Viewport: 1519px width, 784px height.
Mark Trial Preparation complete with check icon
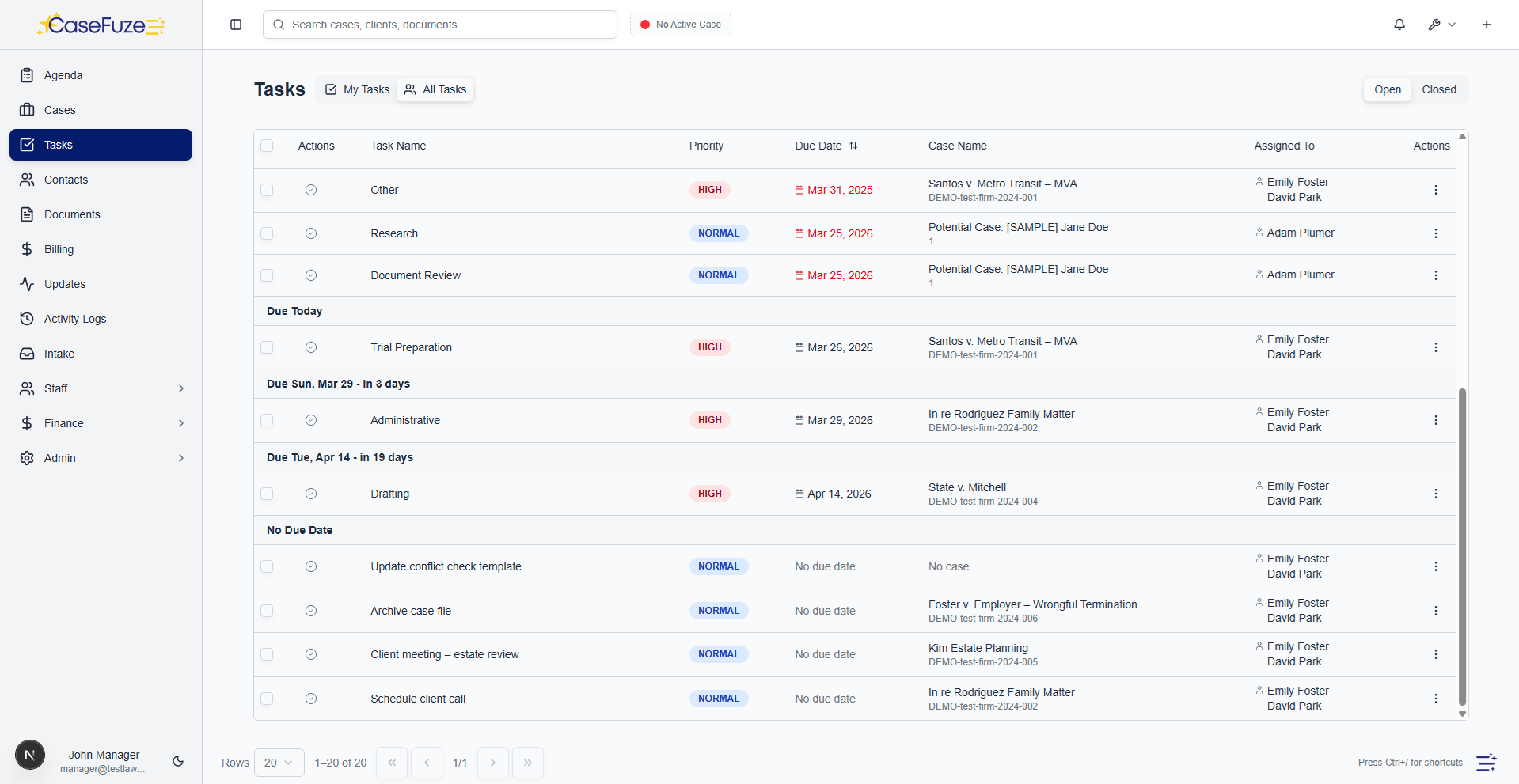(310, 347)
